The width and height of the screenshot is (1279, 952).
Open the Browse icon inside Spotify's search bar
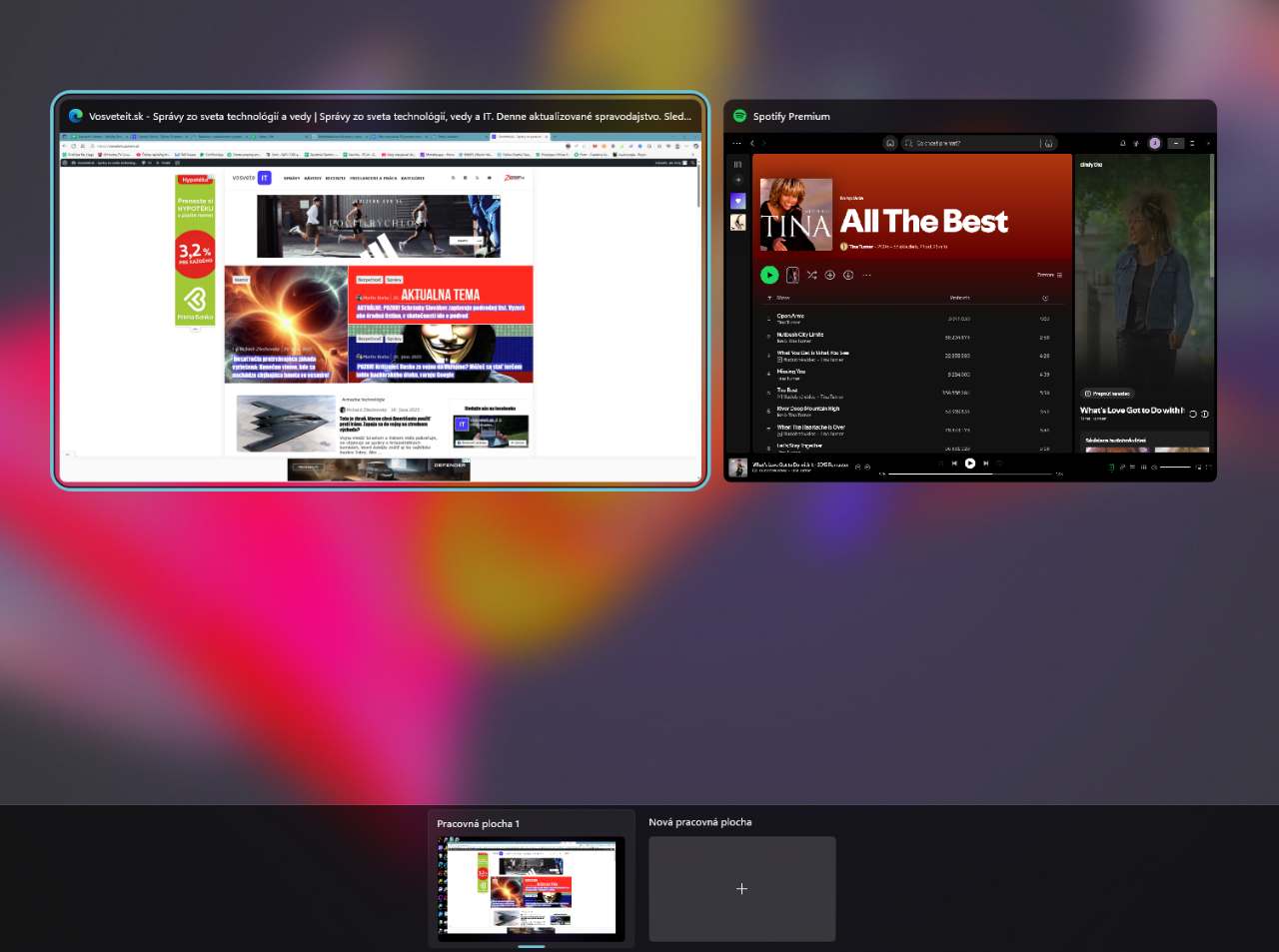point(1048,143)
